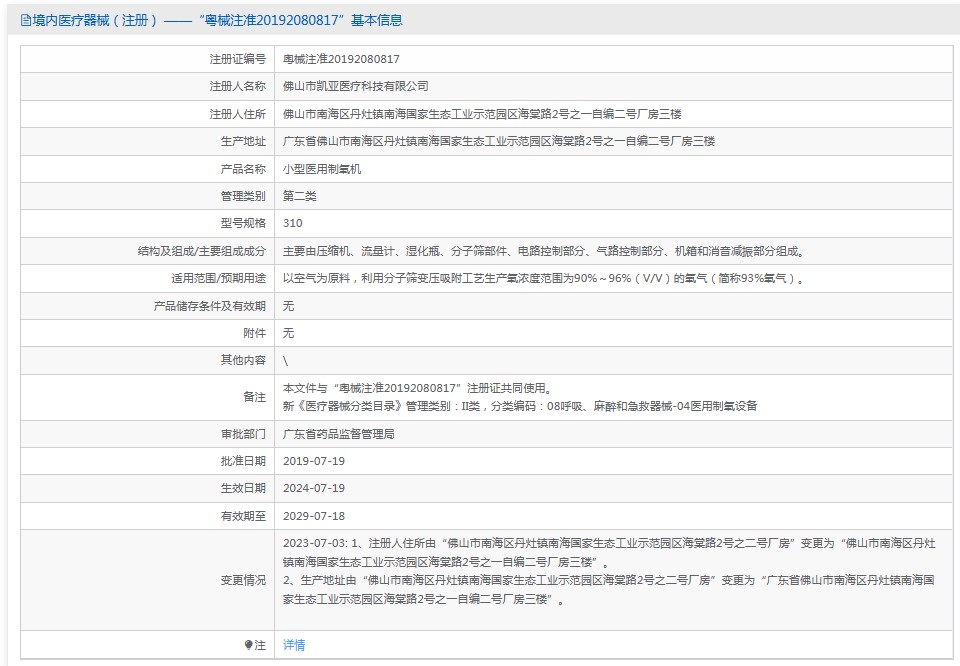Select expiry date 2029-07-18

[313, 516]
